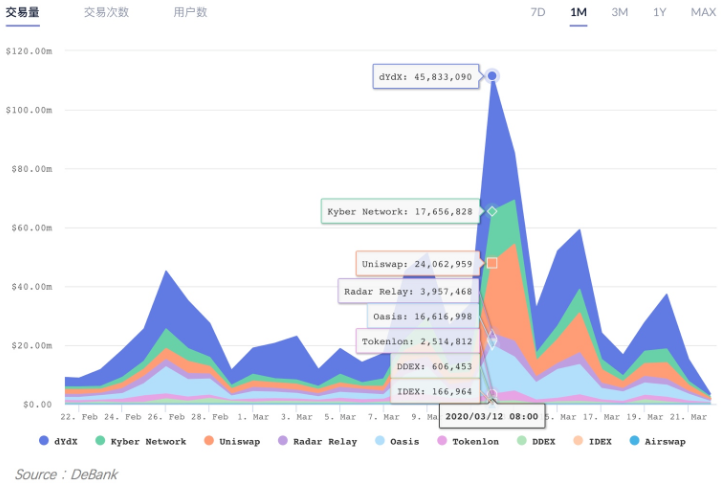Screen dimensions: 721x485
Task: Open the 交易次数 tab
Action: coord(106,12)
